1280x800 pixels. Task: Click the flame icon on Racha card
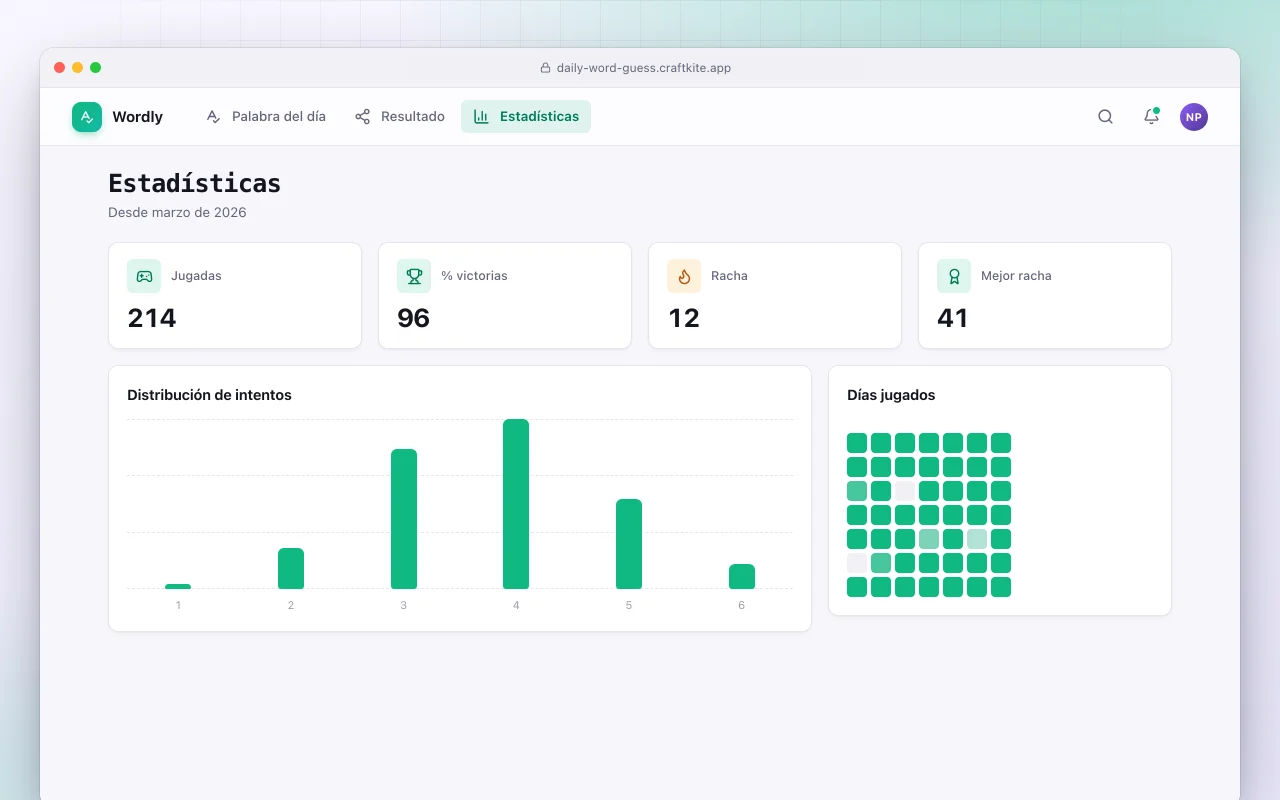pos(684,276)
